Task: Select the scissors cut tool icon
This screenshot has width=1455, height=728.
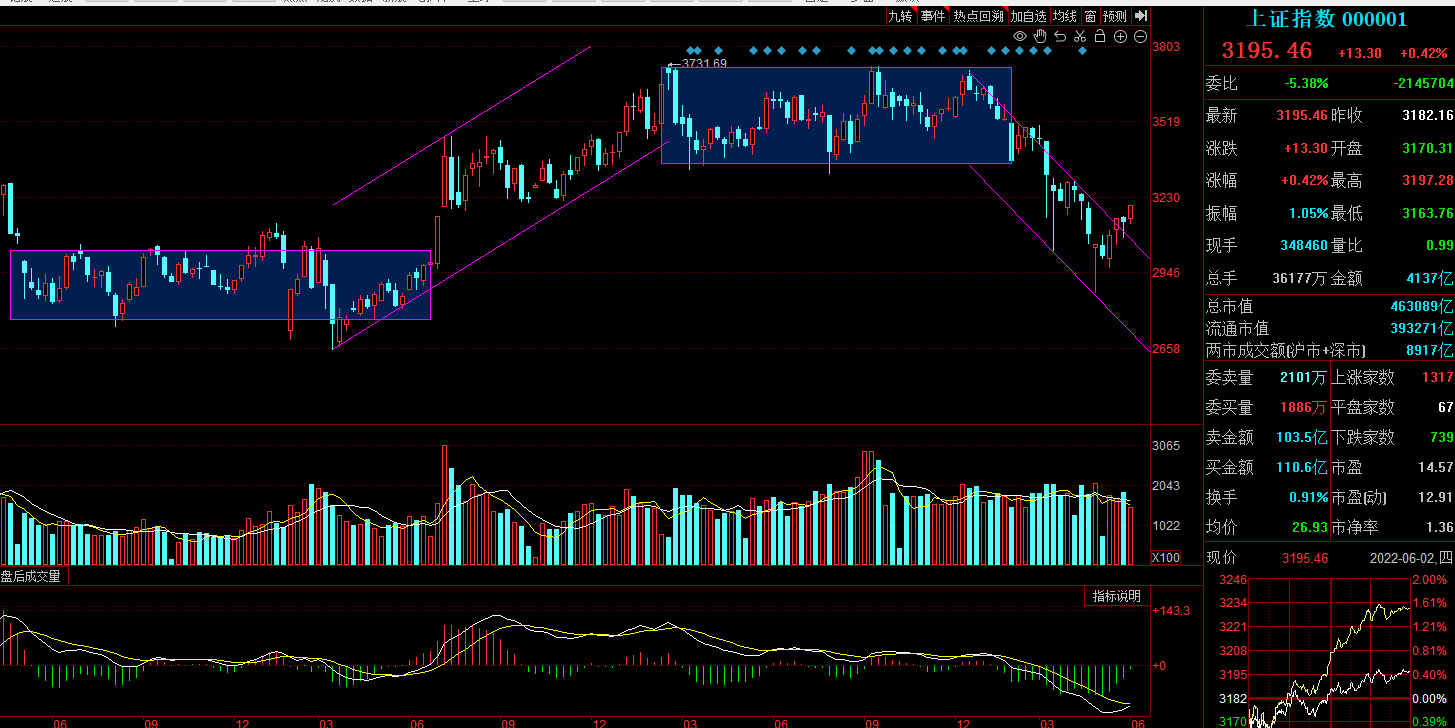Action: (1080, 37)
